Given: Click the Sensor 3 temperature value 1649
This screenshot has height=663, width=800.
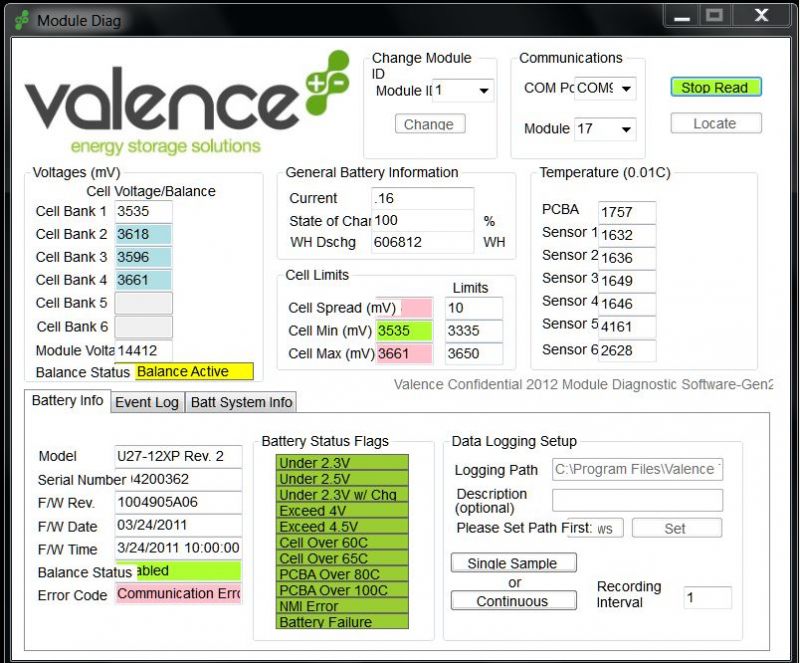Looking at the screenshot, I should pyautogui.click(x=627, y=281).
